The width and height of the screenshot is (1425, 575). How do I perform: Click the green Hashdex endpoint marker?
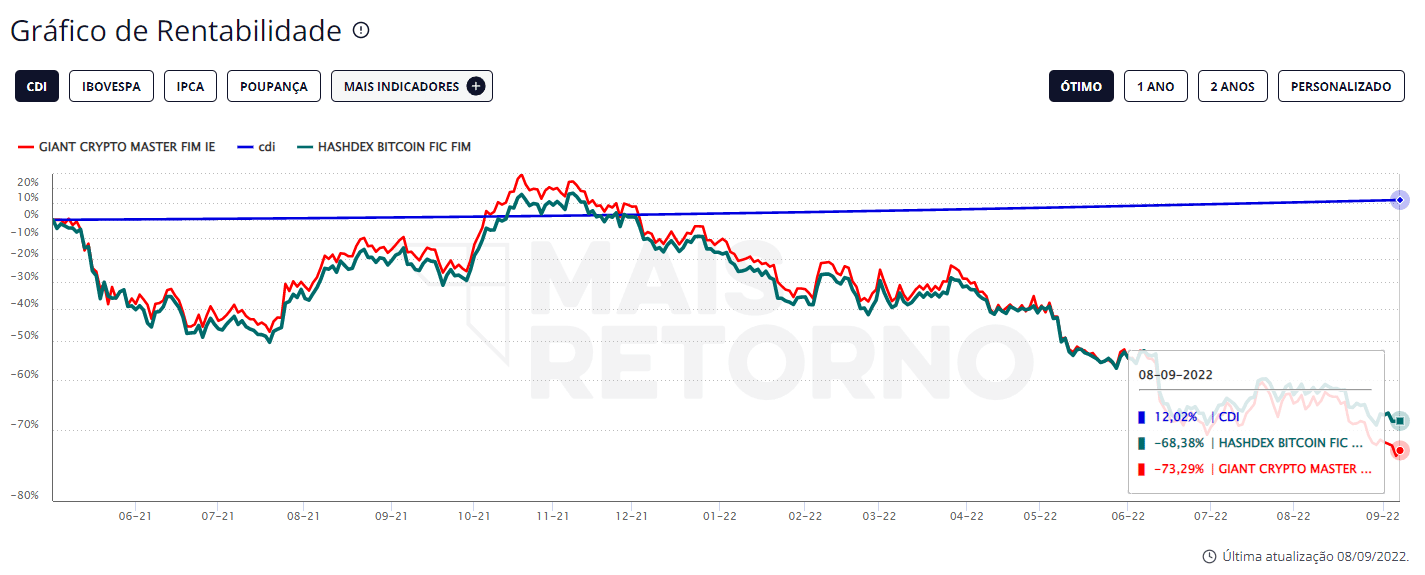pos(1400,421)
